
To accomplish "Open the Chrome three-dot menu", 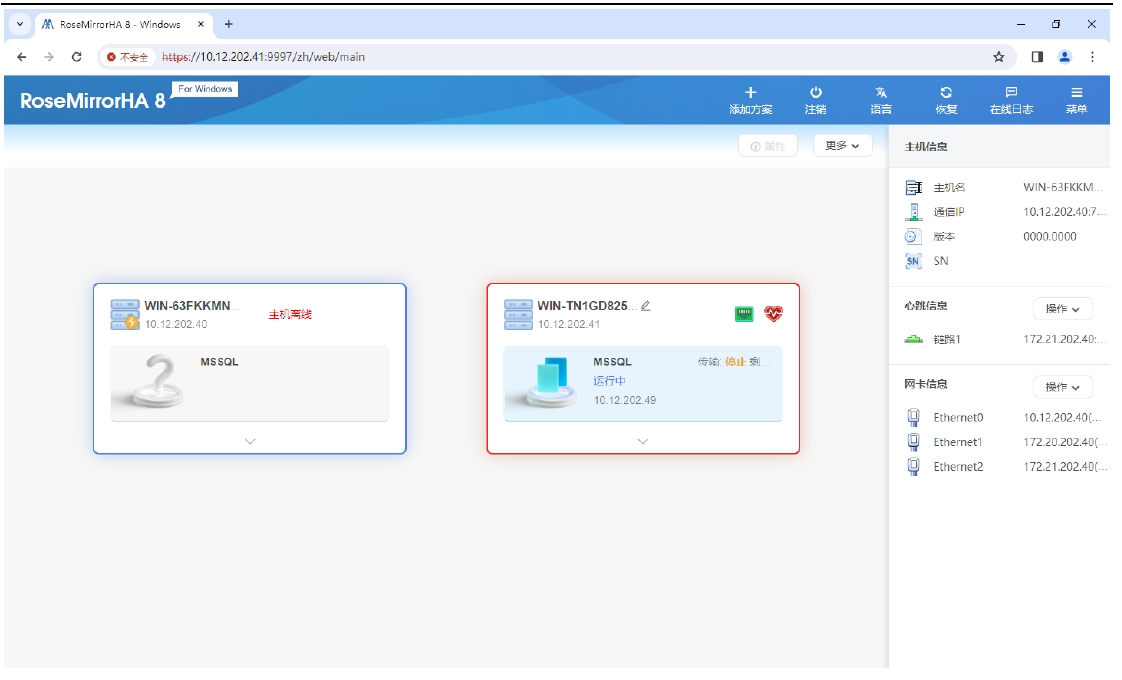I will click(1092, 57).
